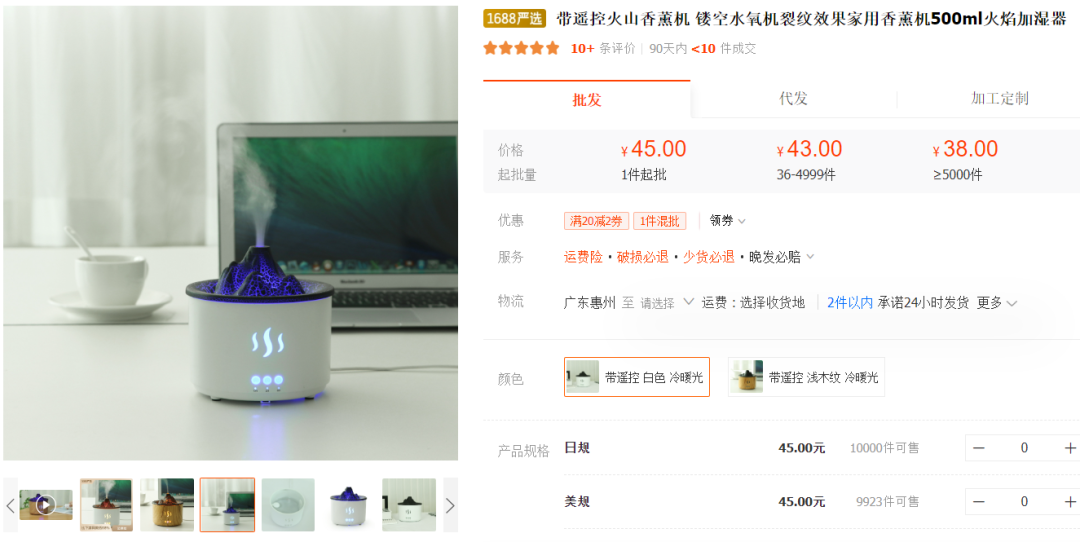Increase 日规 quantity with plus icon
1080x542 pixels.
tap(1070, 448)
